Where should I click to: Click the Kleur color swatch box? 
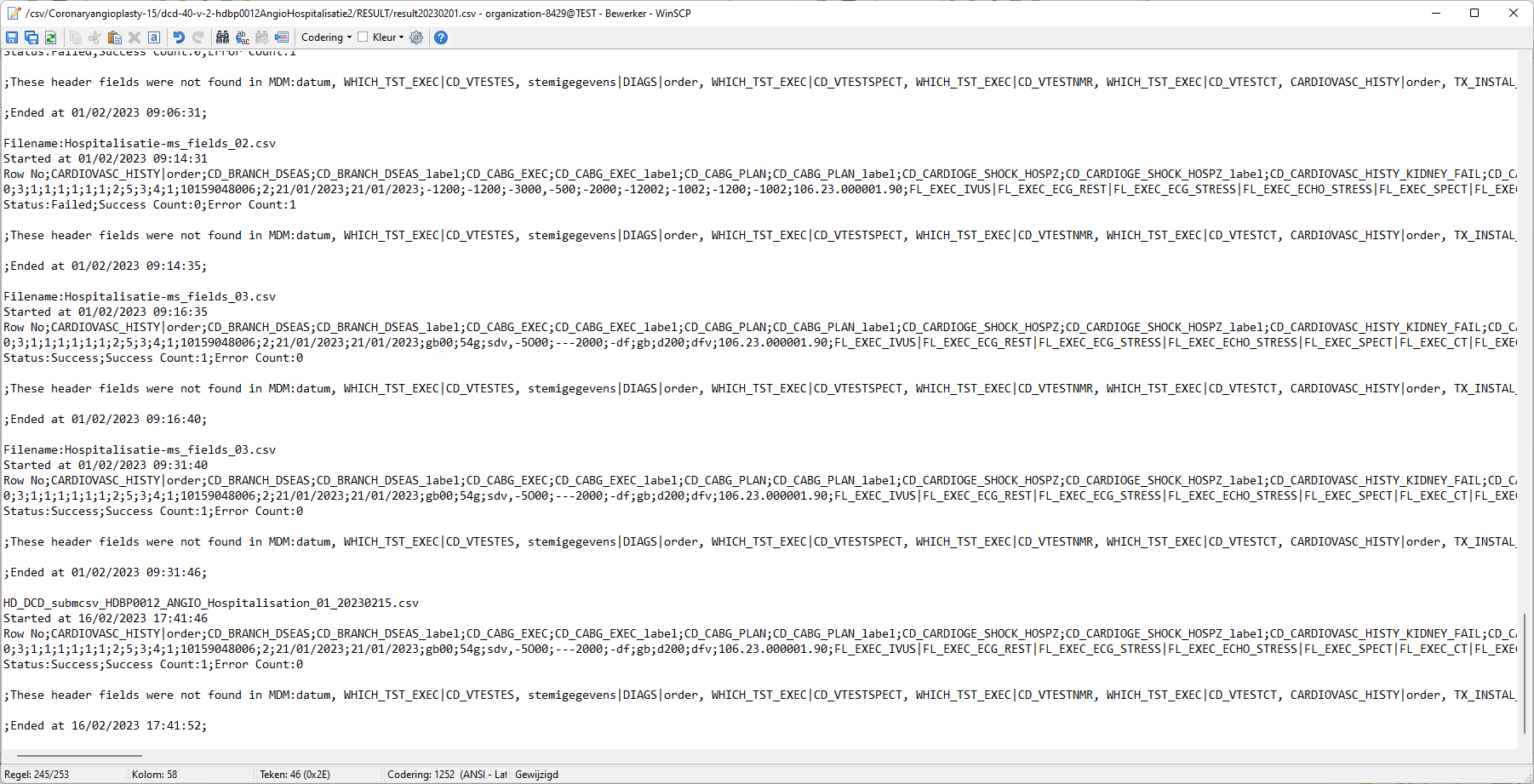click(363, 37)
